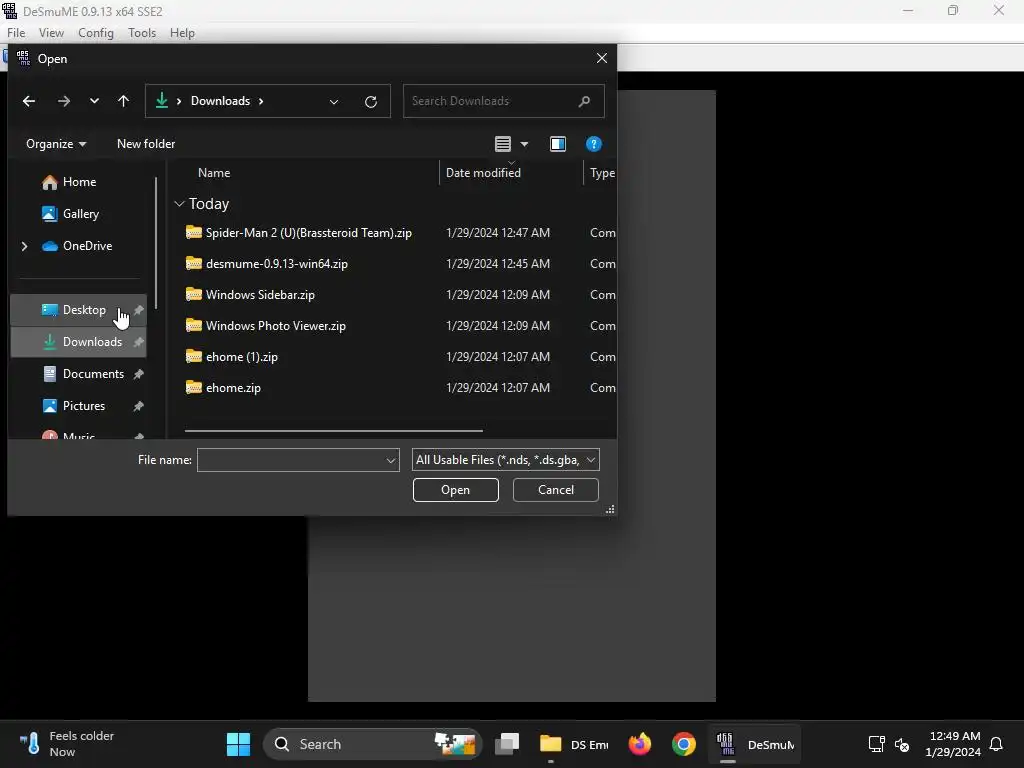
Task: Go to Downloads in sidebar
Action: tap(78, 342)
